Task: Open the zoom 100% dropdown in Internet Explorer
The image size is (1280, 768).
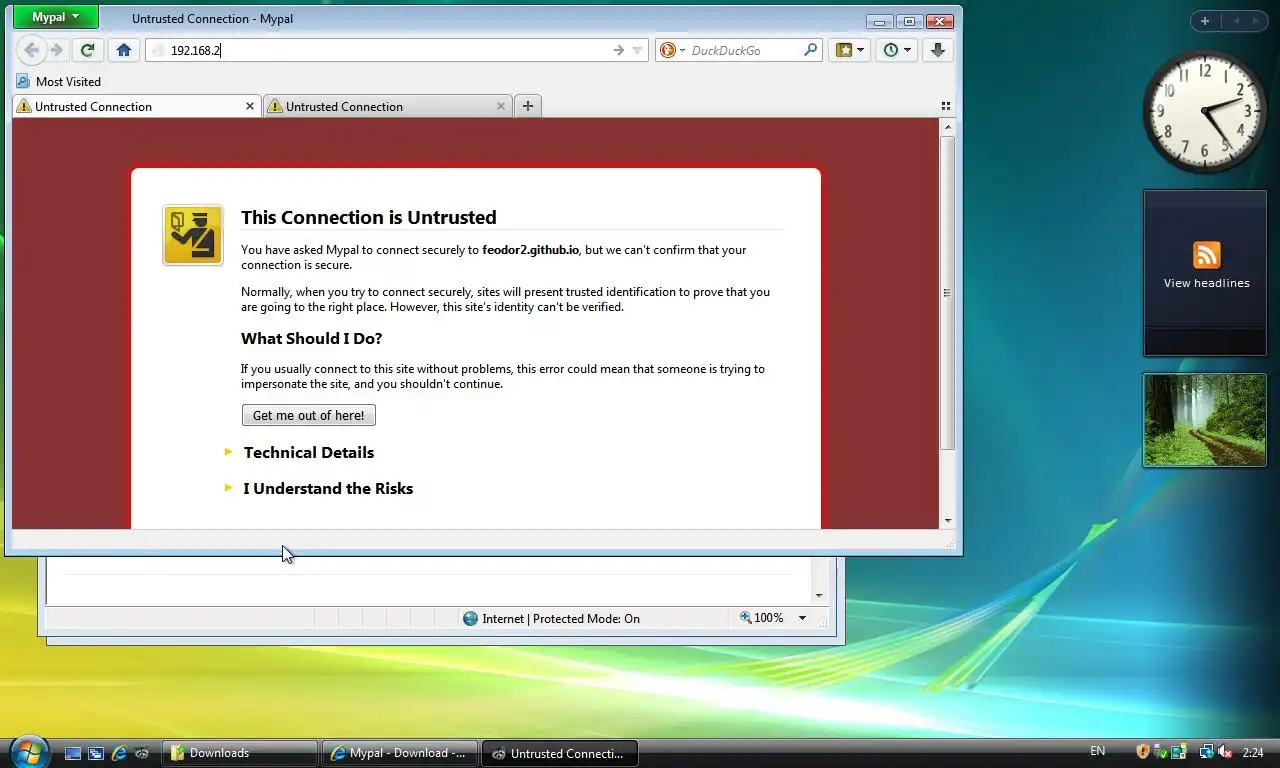Action: pyautogui.click(x=802, y=619)
